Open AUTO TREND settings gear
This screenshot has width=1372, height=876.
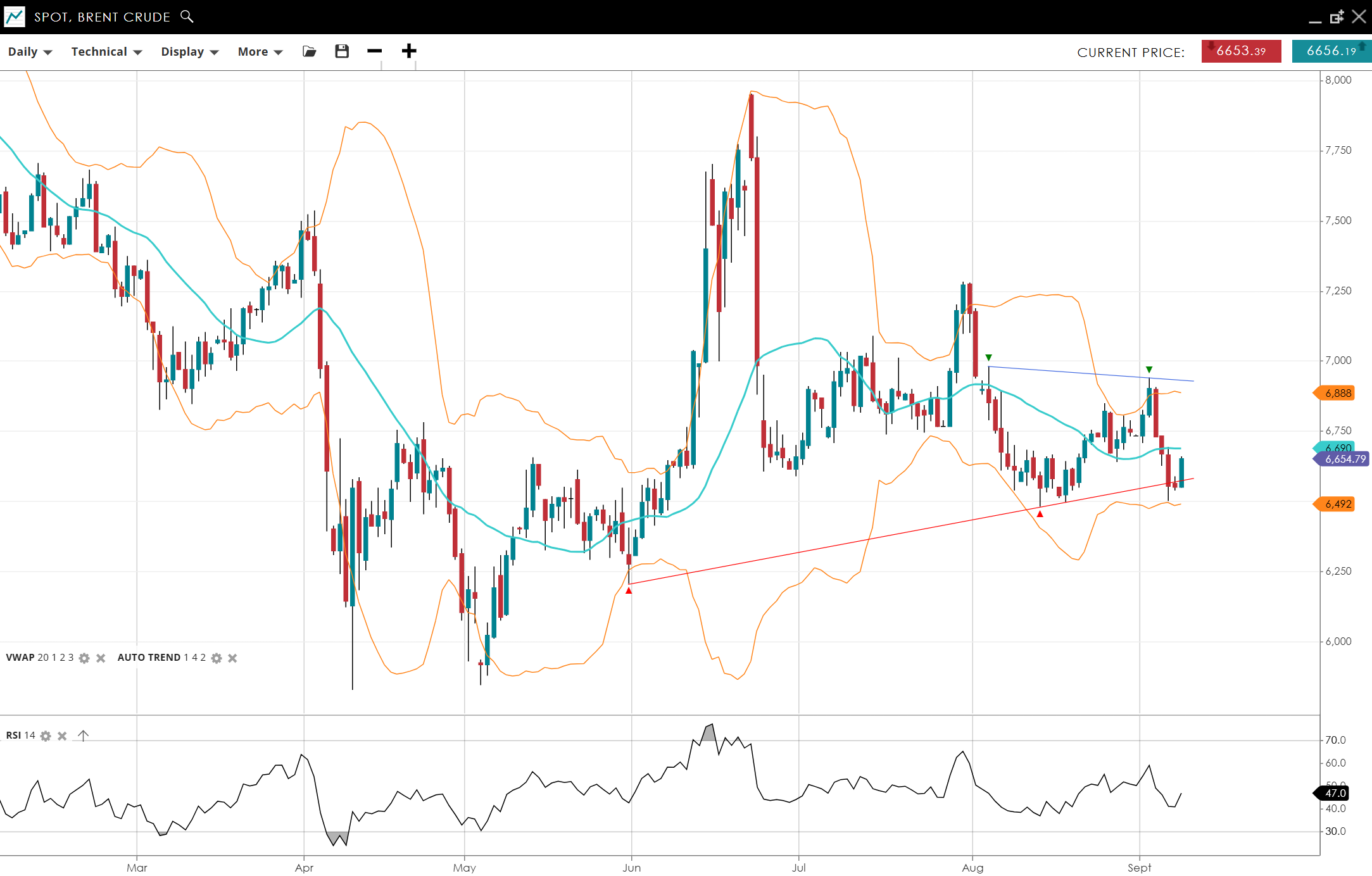point(217,658)
